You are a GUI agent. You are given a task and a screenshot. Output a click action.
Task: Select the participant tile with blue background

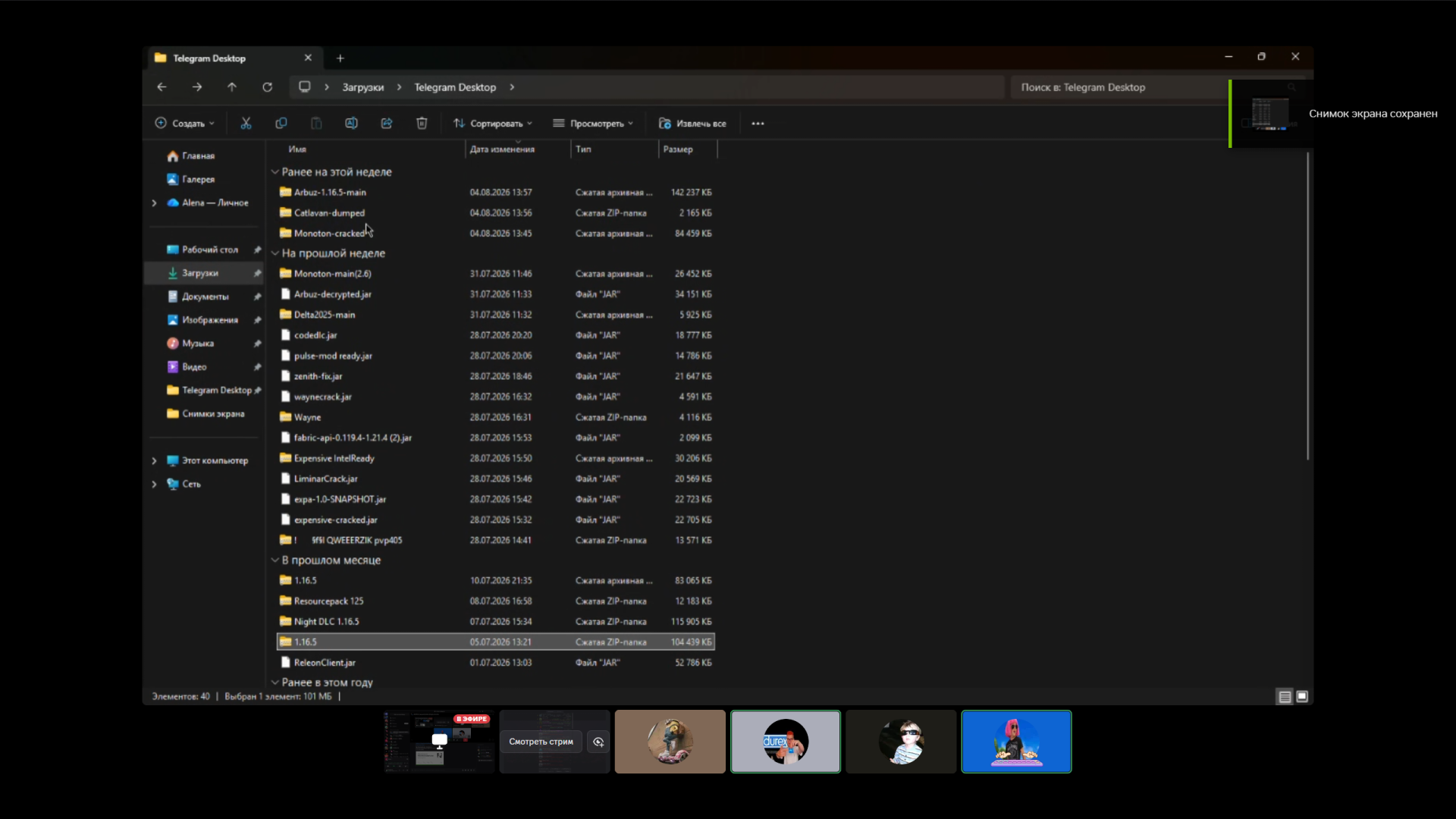tap(1016, 742)
